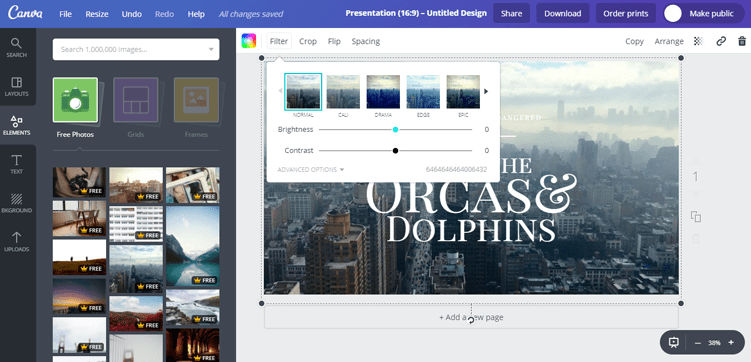
Task: Open the Elements sidebar panel
Action: click(x=16, y=125)
